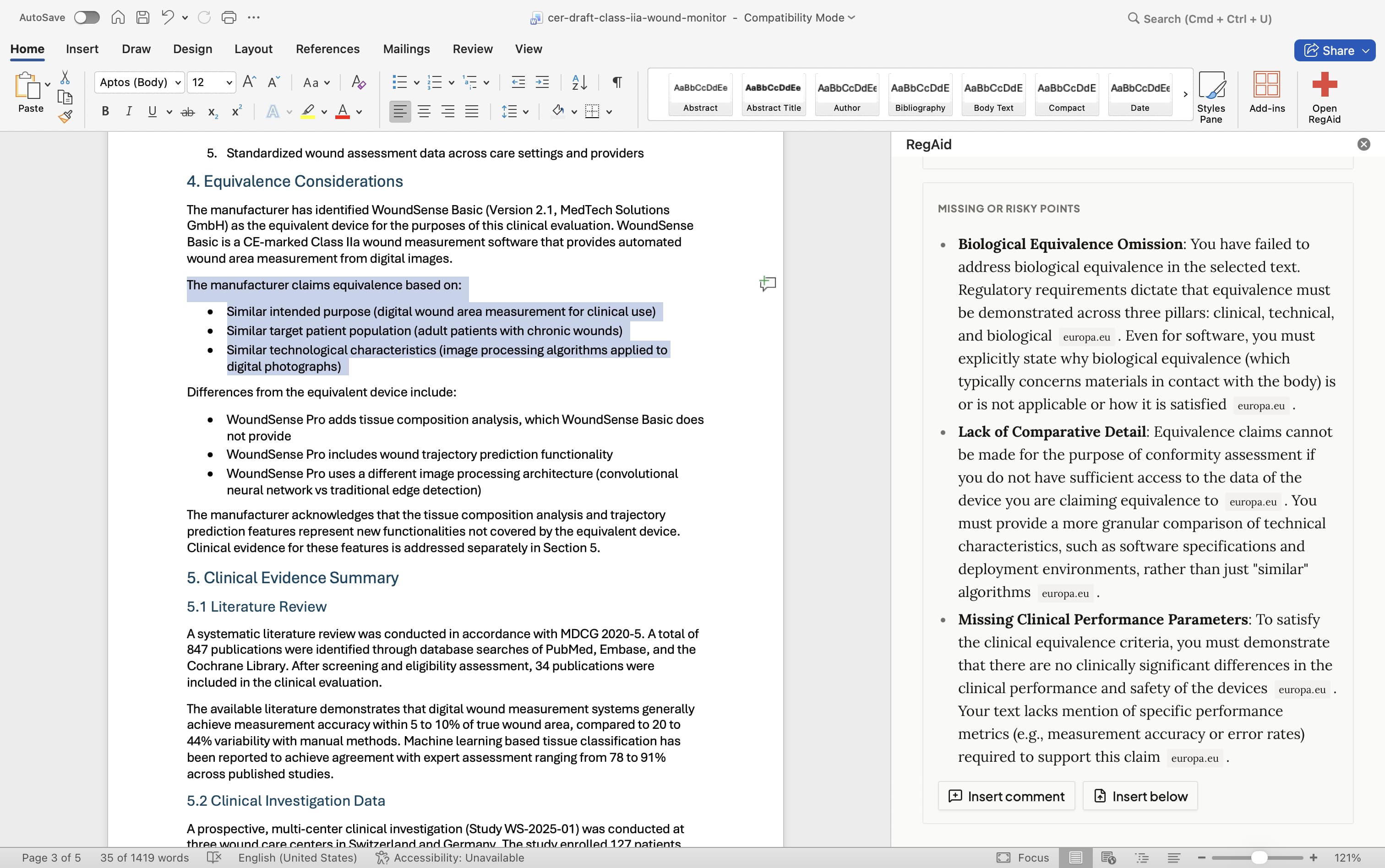
Task: Open the Review tab
Action: [472, 49]
